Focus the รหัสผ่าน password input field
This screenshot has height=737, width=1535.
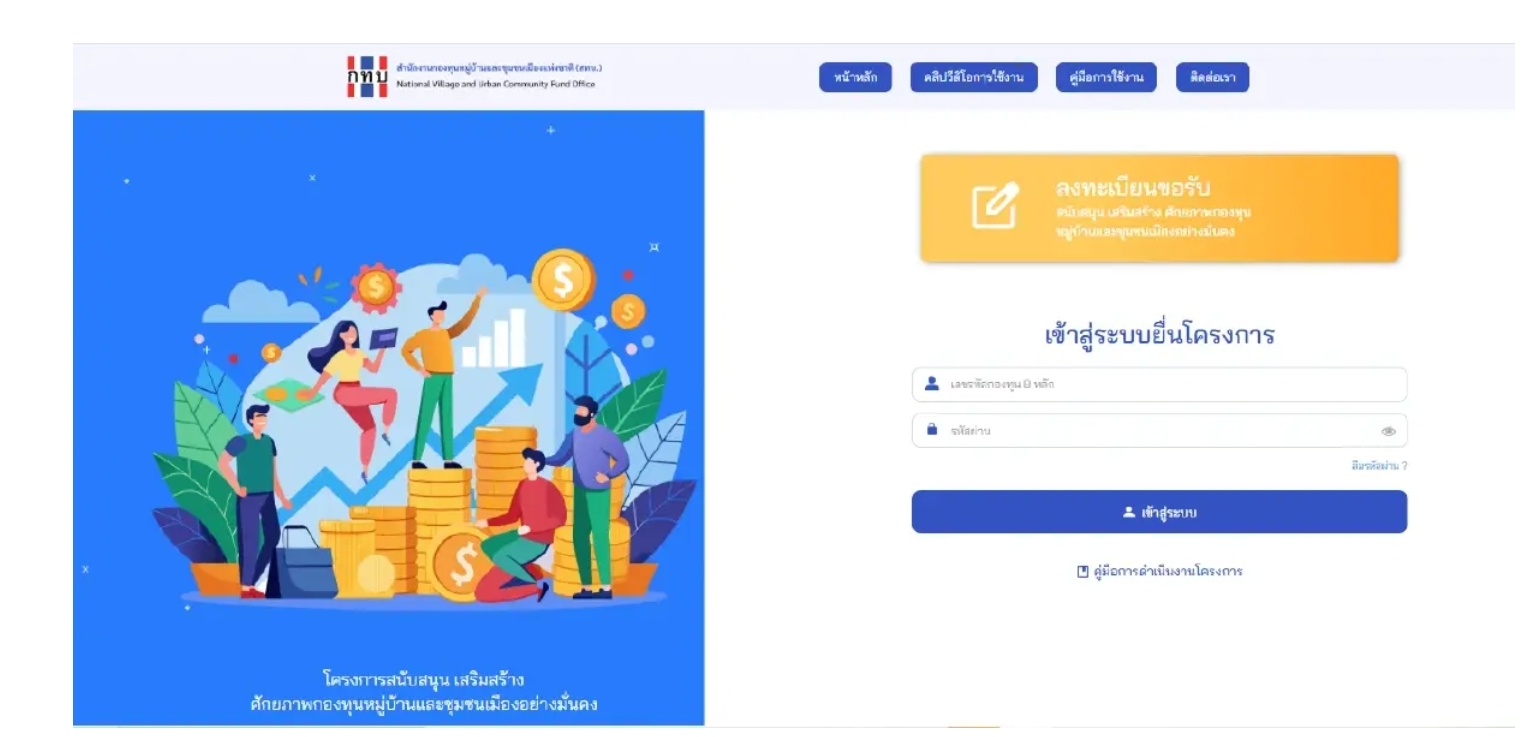click(x=1159, y=430)
